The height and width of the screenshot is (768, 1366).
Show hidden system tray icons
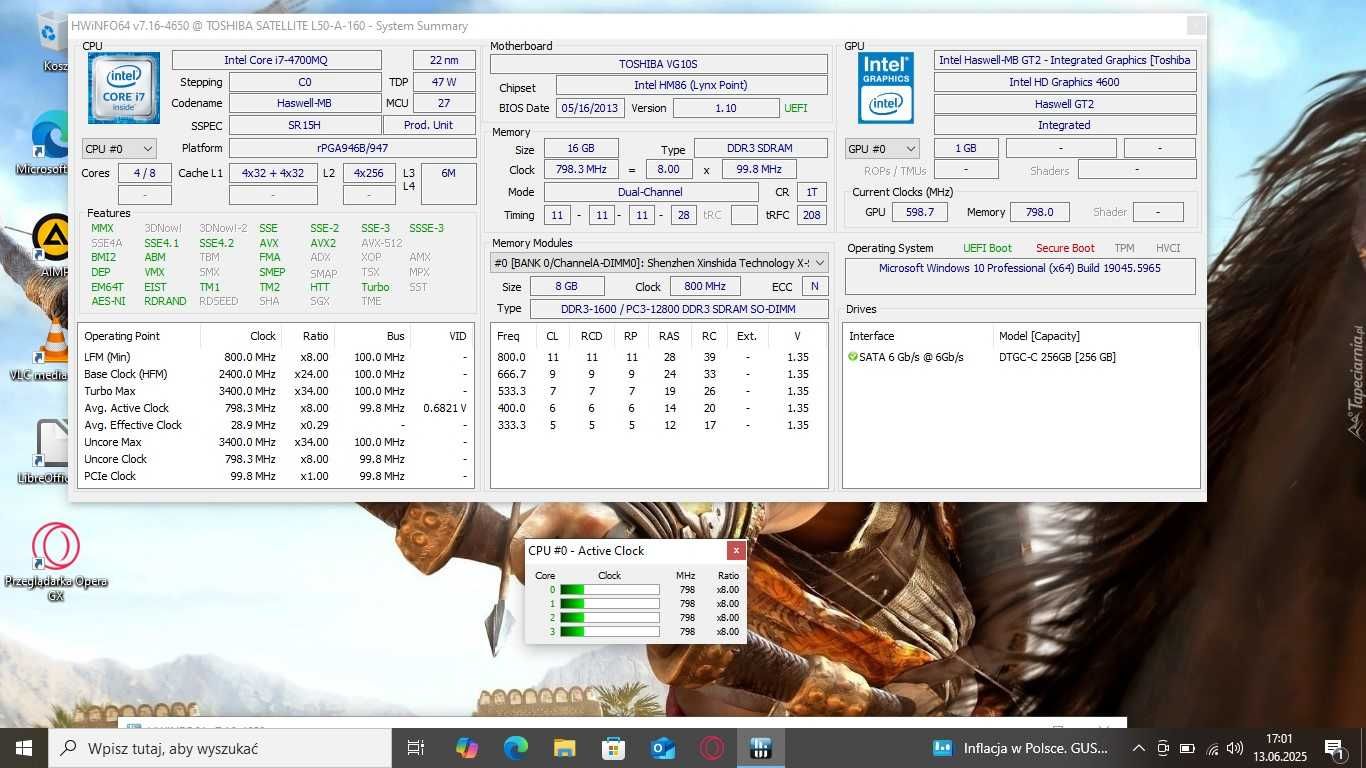[1138, 748]
